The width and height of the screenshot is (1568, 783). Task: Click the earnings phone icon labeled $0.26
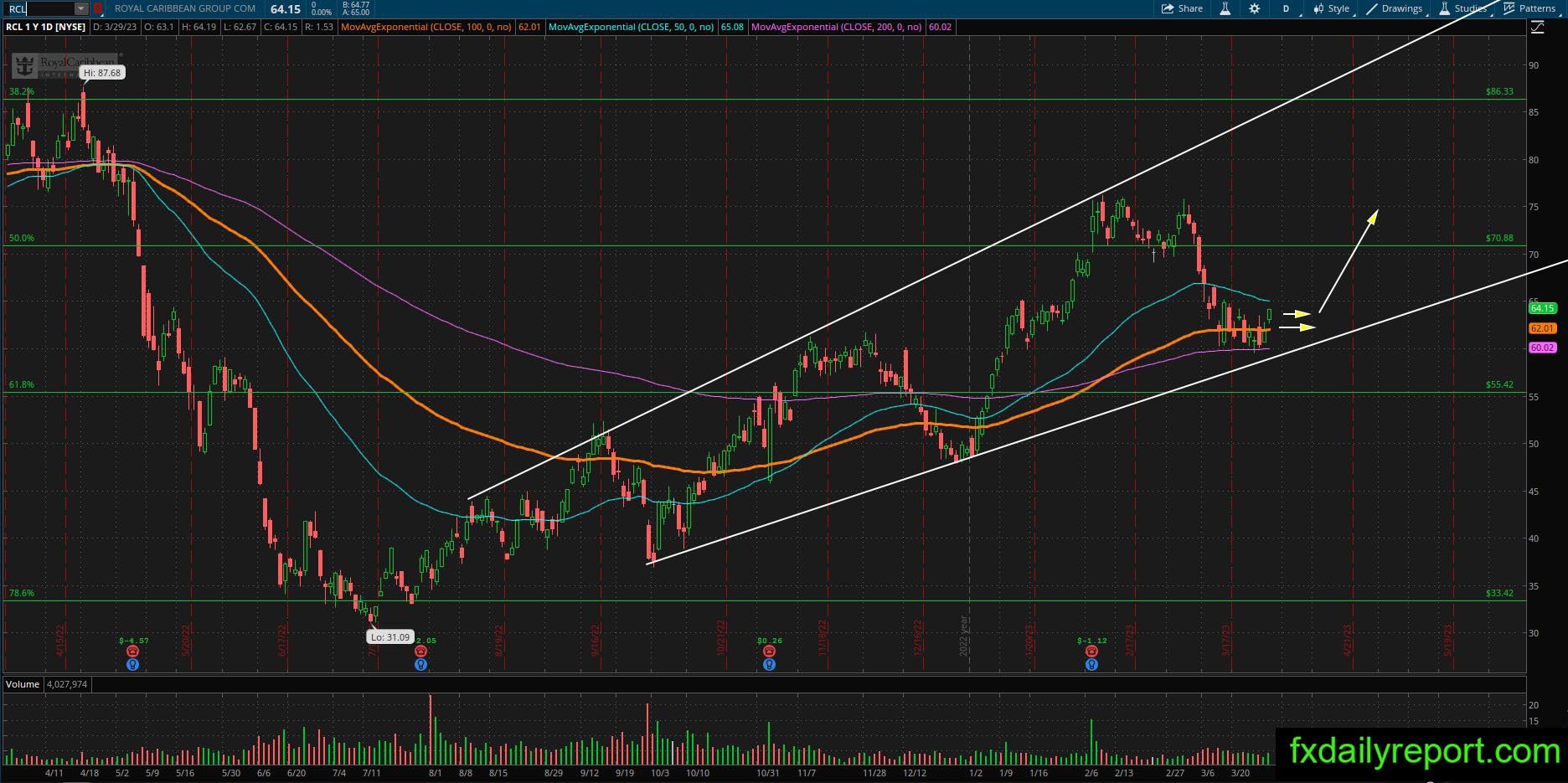769,652
